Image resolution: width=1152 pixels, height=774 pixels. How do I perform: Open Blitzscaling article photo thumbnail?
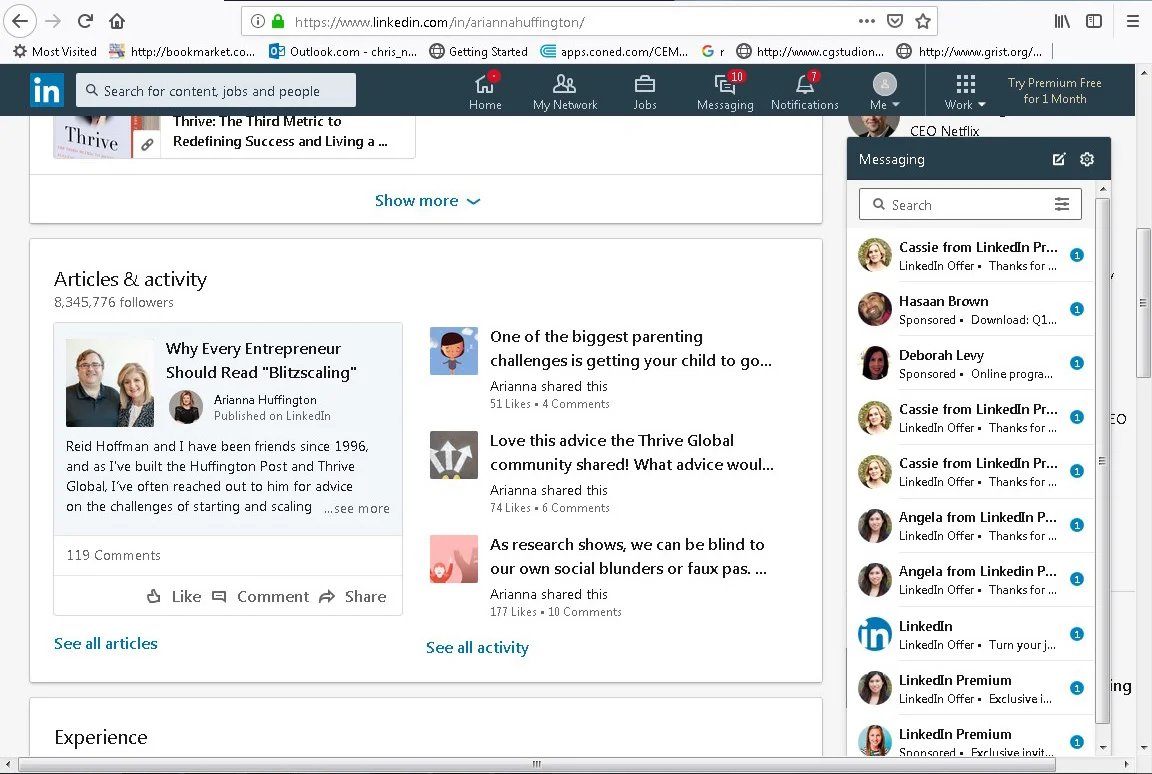point(110,383)
